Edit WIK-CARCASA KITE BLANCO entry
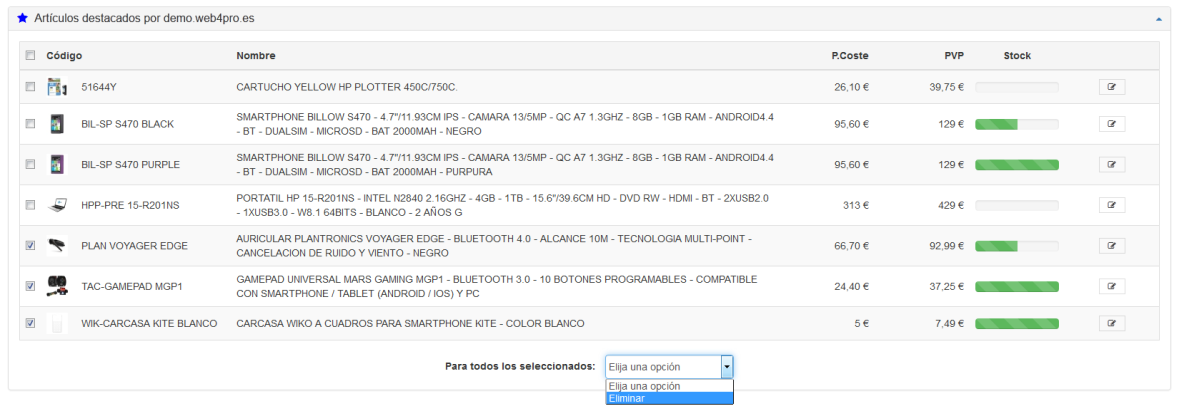The height and width of the screenshot is (411, 1179). [1111, 323]
